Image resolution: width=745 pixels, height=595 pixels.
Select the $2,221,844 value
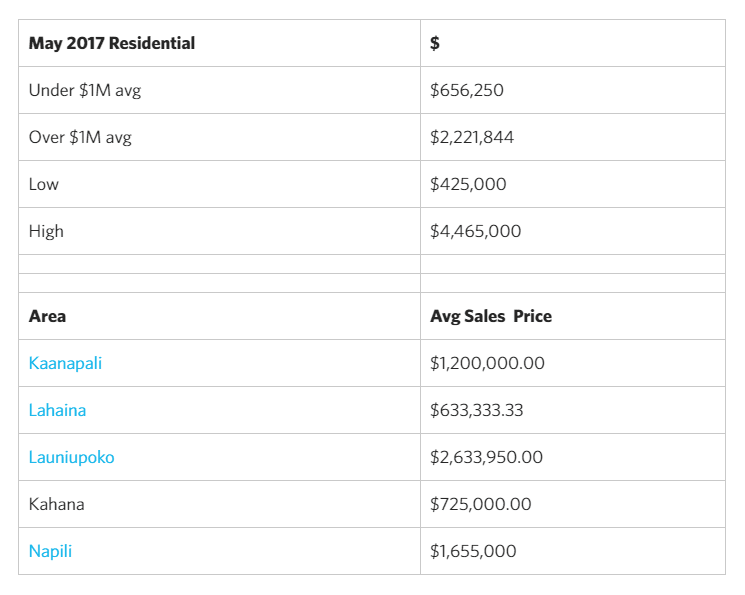point(472,137)
